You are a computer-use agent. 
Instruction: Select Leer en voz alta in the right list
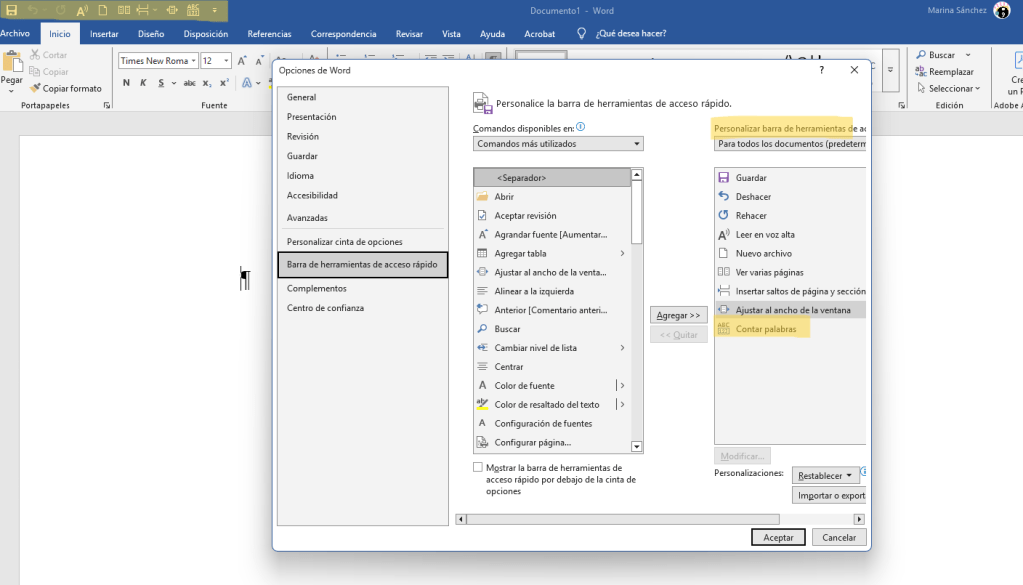[765, 235]
